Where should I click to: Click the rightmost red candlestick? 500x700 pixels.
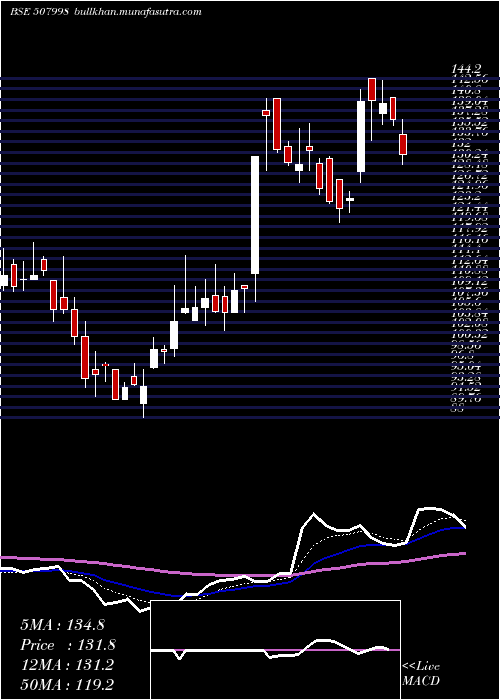click(x=403, y=144)
